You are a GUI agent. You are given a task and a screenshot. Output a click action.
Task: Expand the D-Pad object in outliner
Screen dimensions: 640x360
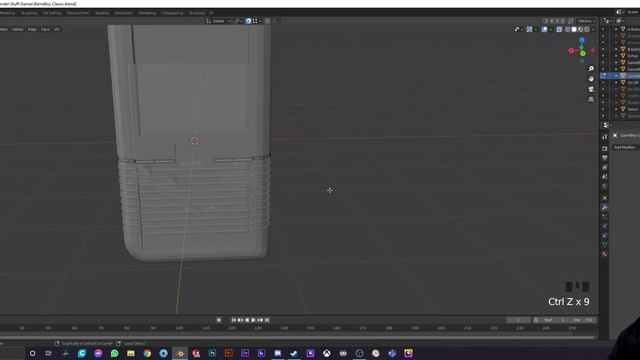pyautogui.click(x=616, y=56)
